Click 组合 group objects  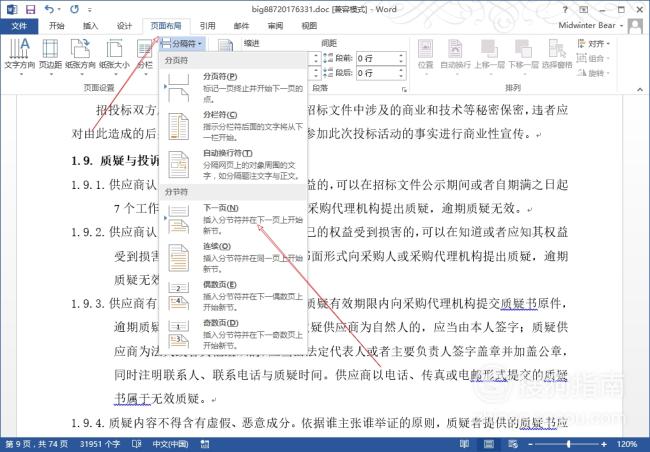point(593,58)
